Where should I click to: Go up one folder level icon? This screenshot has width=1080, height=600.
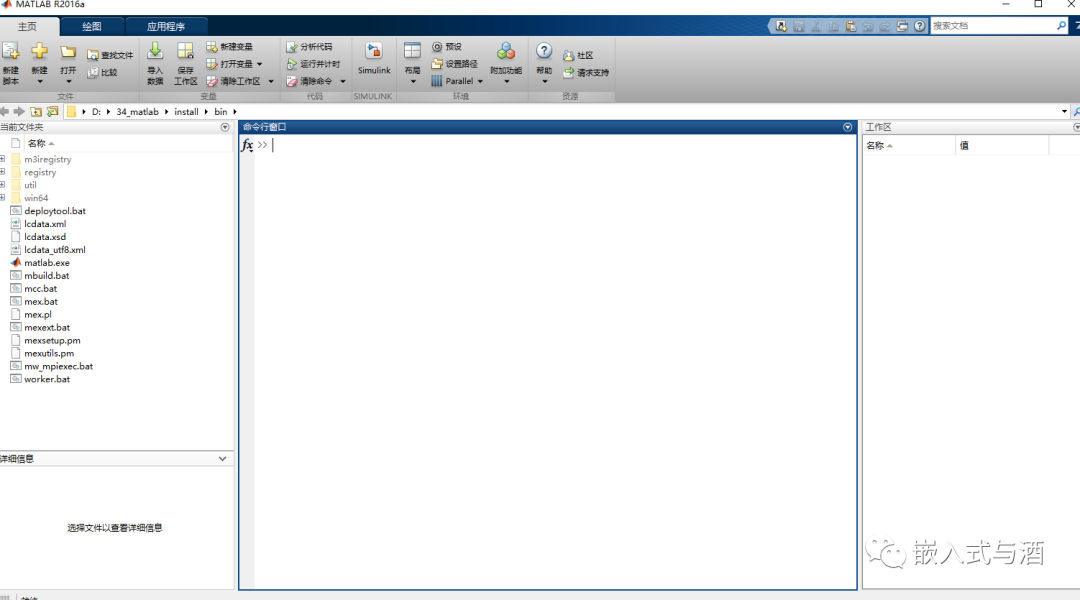(x=36, y=112)
